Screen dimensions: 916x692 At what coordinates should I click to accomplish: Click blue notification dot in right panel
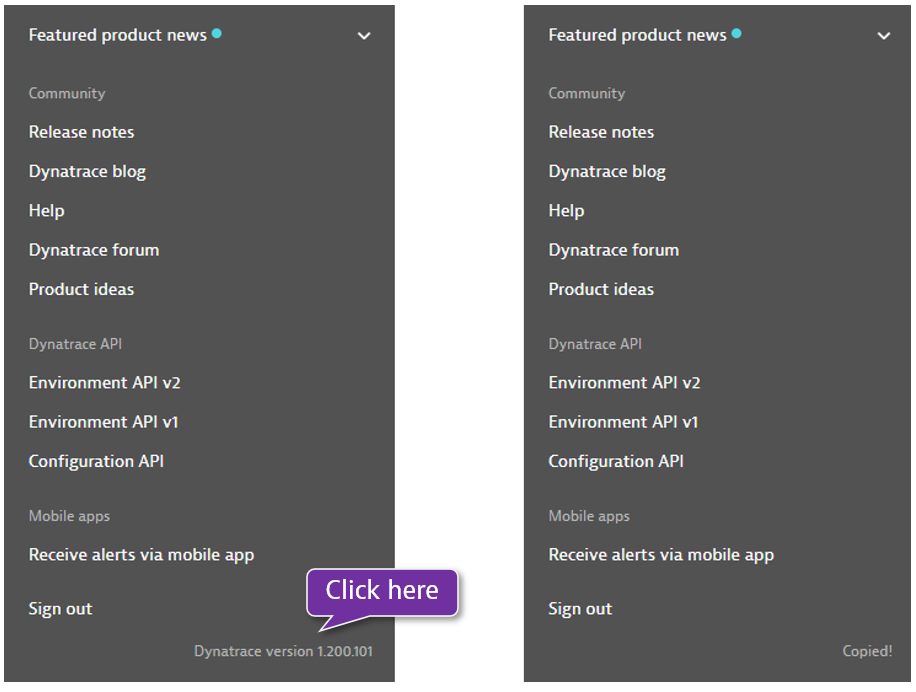click(x=737, y=33)
